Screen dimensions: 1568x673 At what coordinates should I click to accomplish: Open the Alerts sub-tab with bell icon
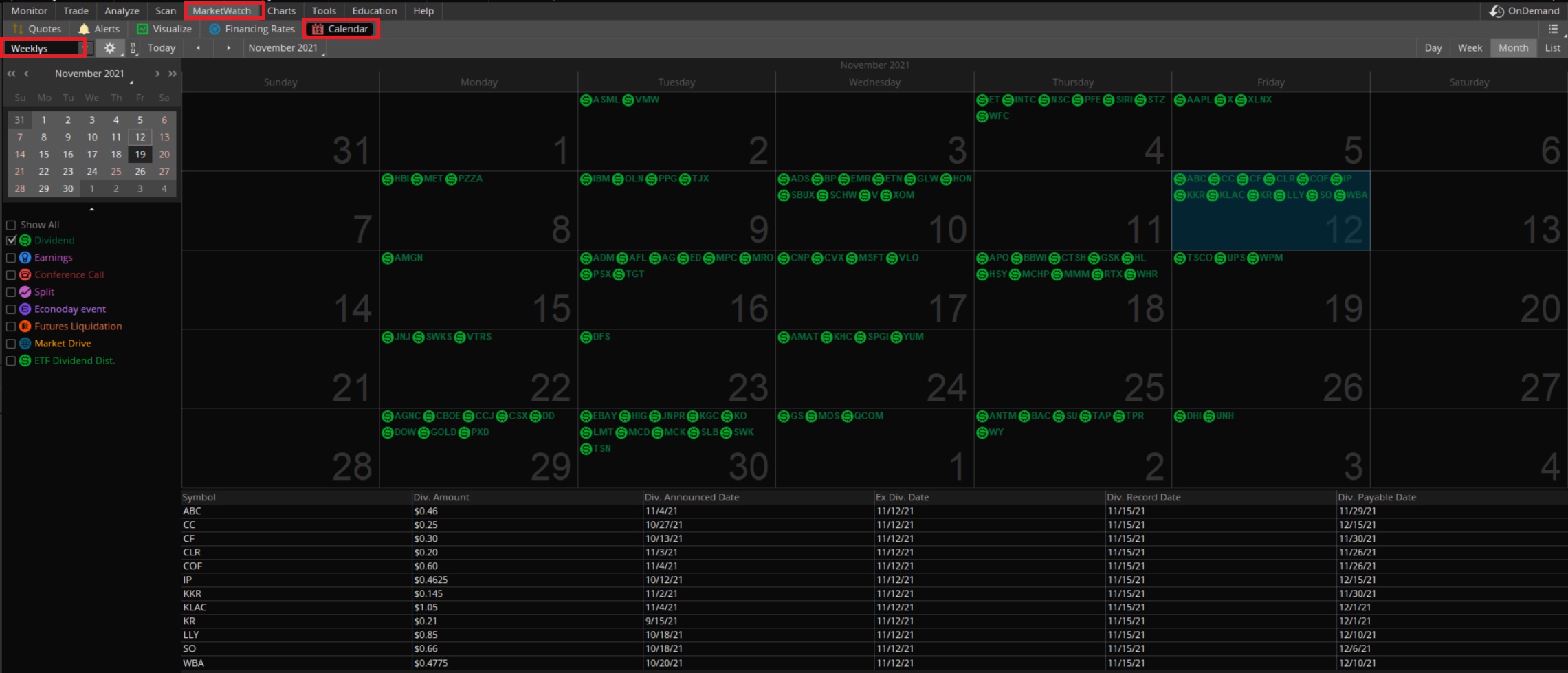pos(99,29)
